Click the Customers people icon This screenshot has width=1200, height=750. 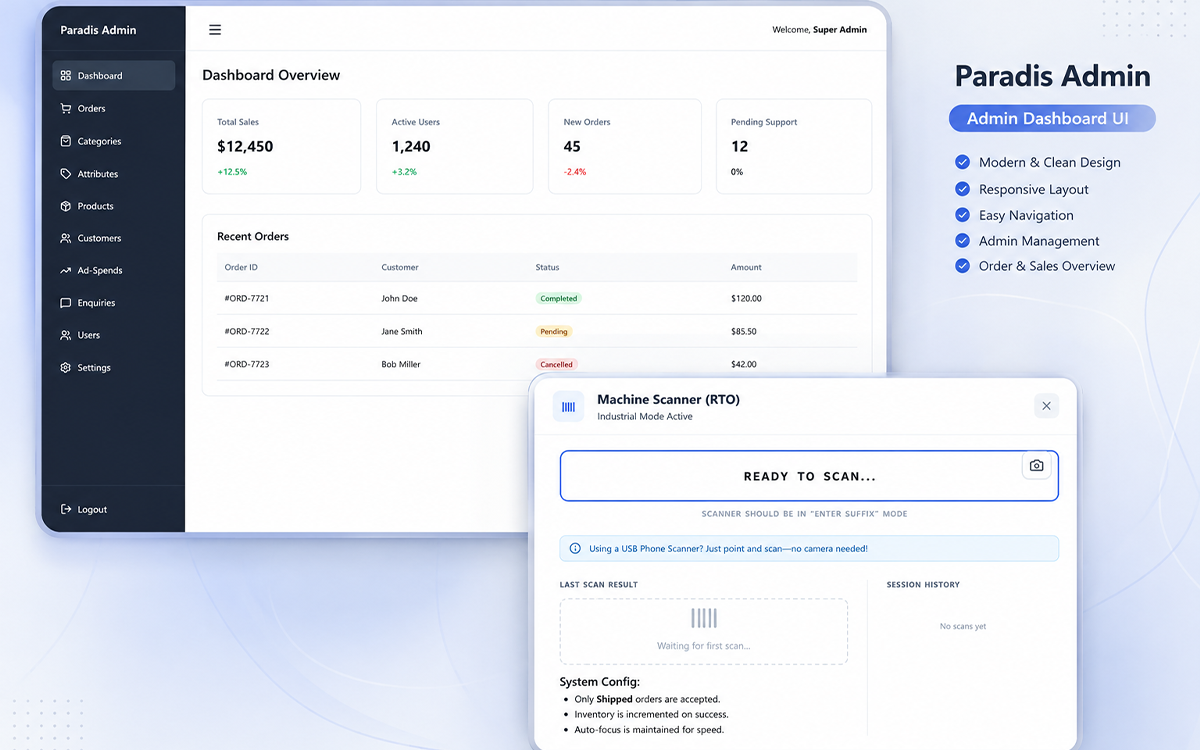(x=66, y=238)
